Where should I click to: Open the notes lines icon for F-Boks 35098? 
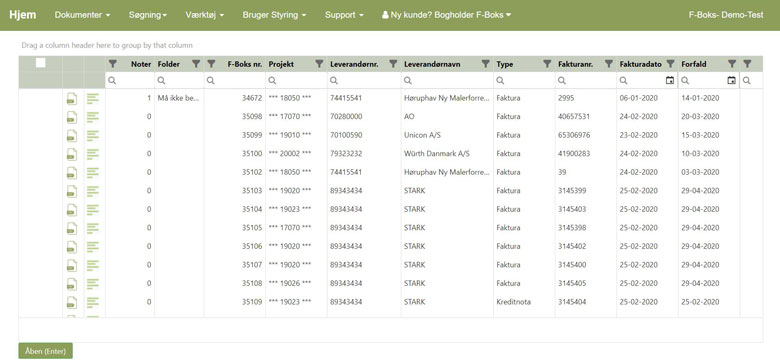(x=93, y=117)
